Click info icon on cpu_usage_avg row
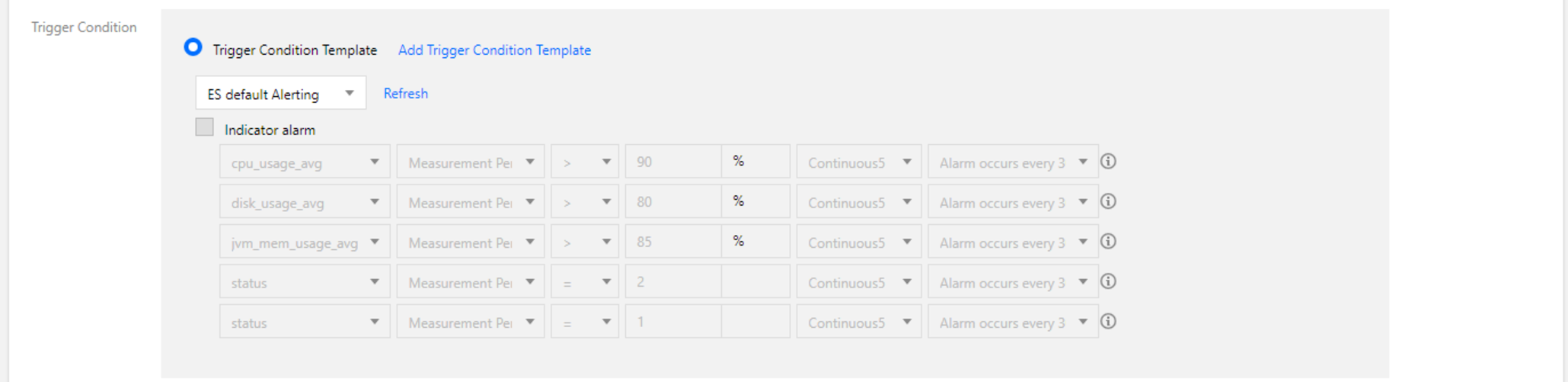The image size is (1568, 382). point(1108,162)
